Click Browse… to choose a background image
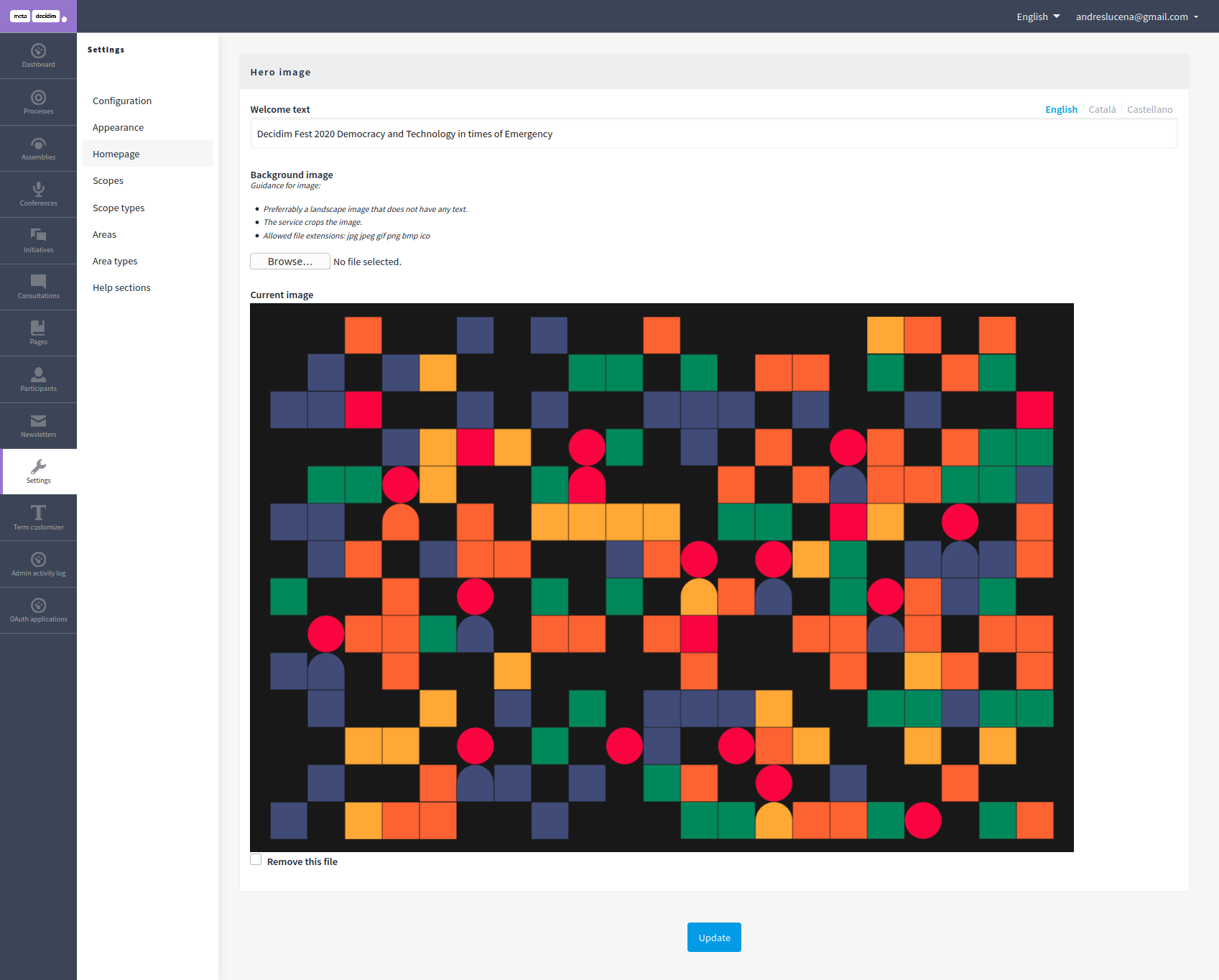The width and height of the screenshot is (1219, 980). [290, 262]
